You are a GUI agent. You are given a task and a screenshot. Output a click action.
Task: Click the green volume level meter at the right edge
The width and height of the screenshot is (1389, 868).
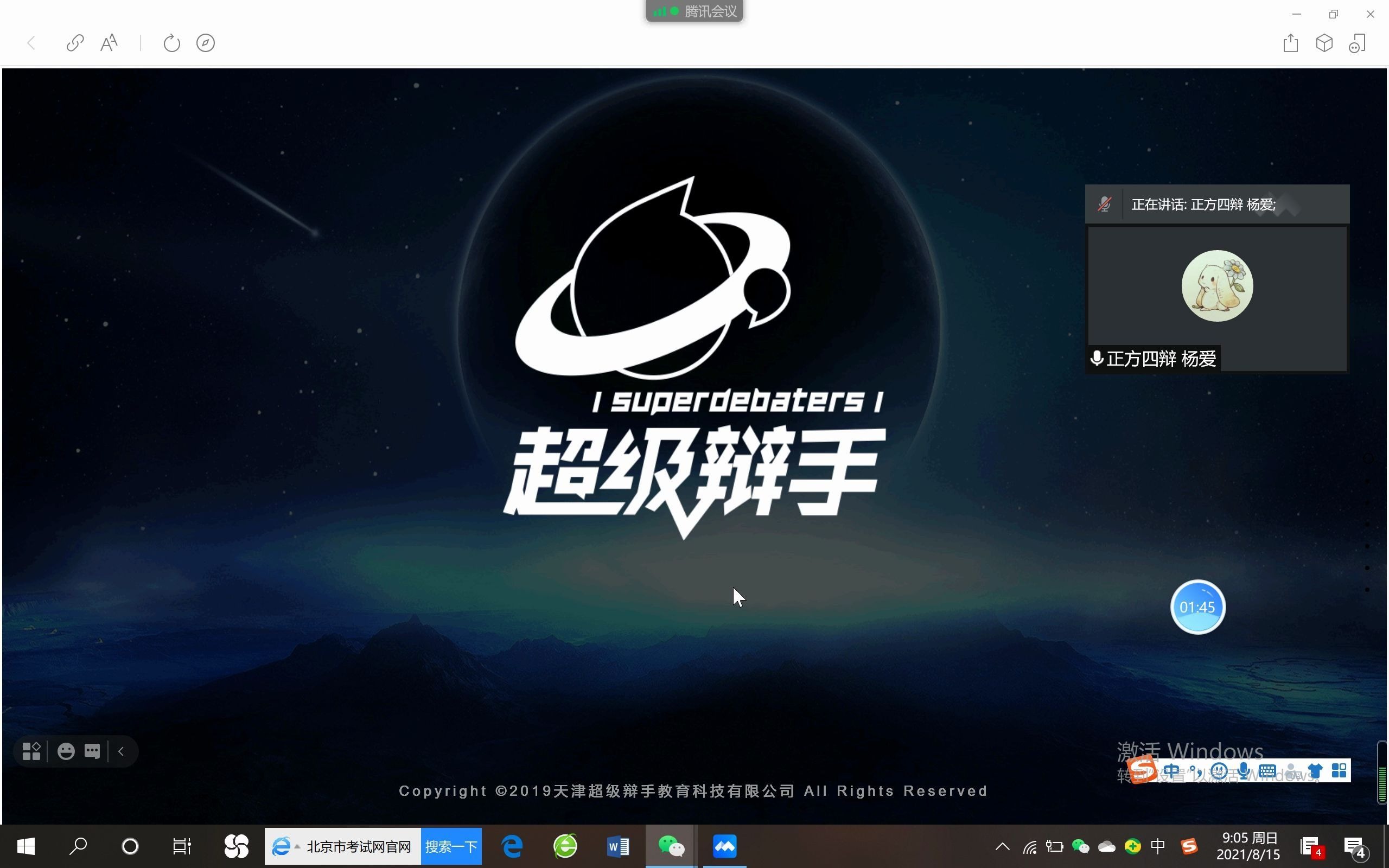pos(1382,773)
